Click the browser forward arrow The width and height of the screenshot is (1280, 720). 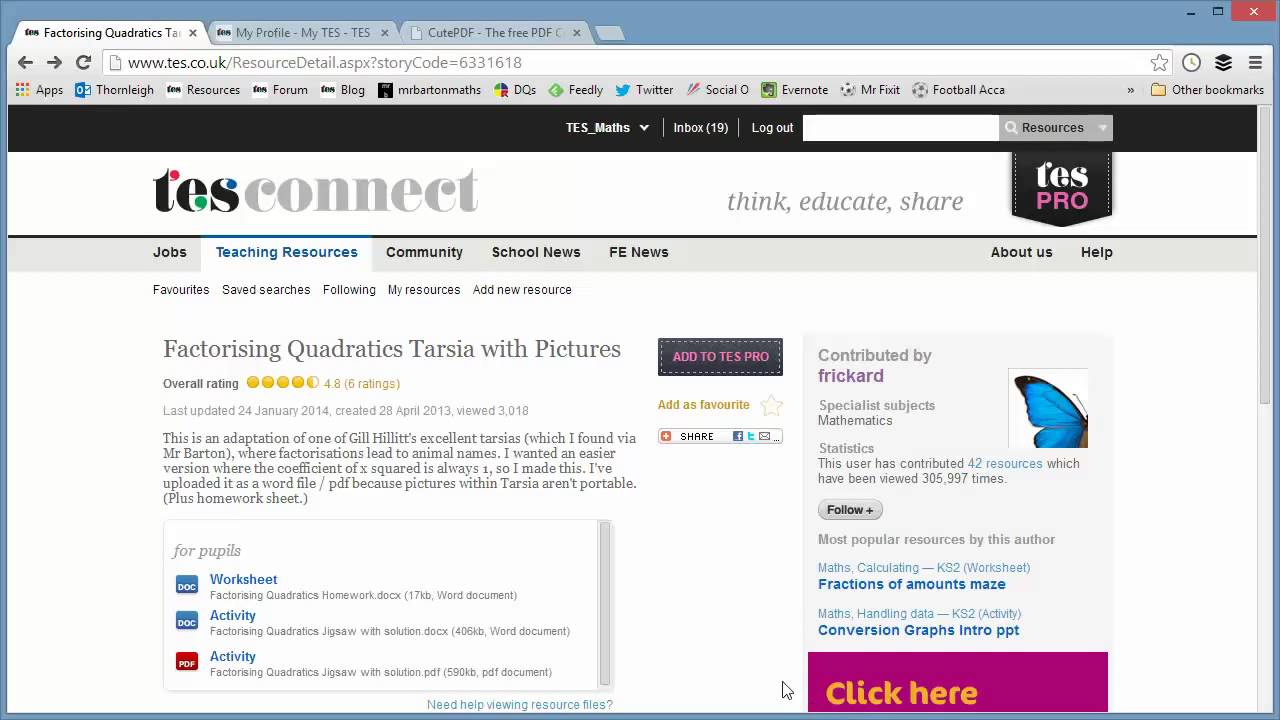pyautogui.click(x=54, y=62)
